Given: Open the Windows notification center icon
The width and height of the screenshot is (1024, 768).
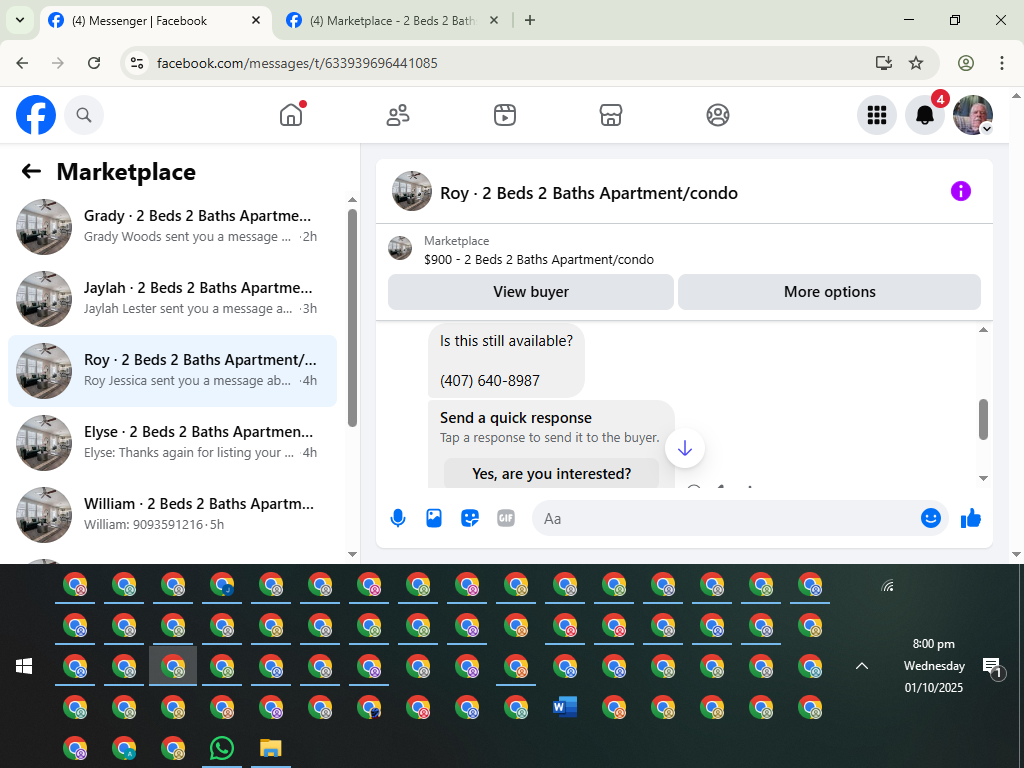Looking at the screenshot, I should [993, 667].
